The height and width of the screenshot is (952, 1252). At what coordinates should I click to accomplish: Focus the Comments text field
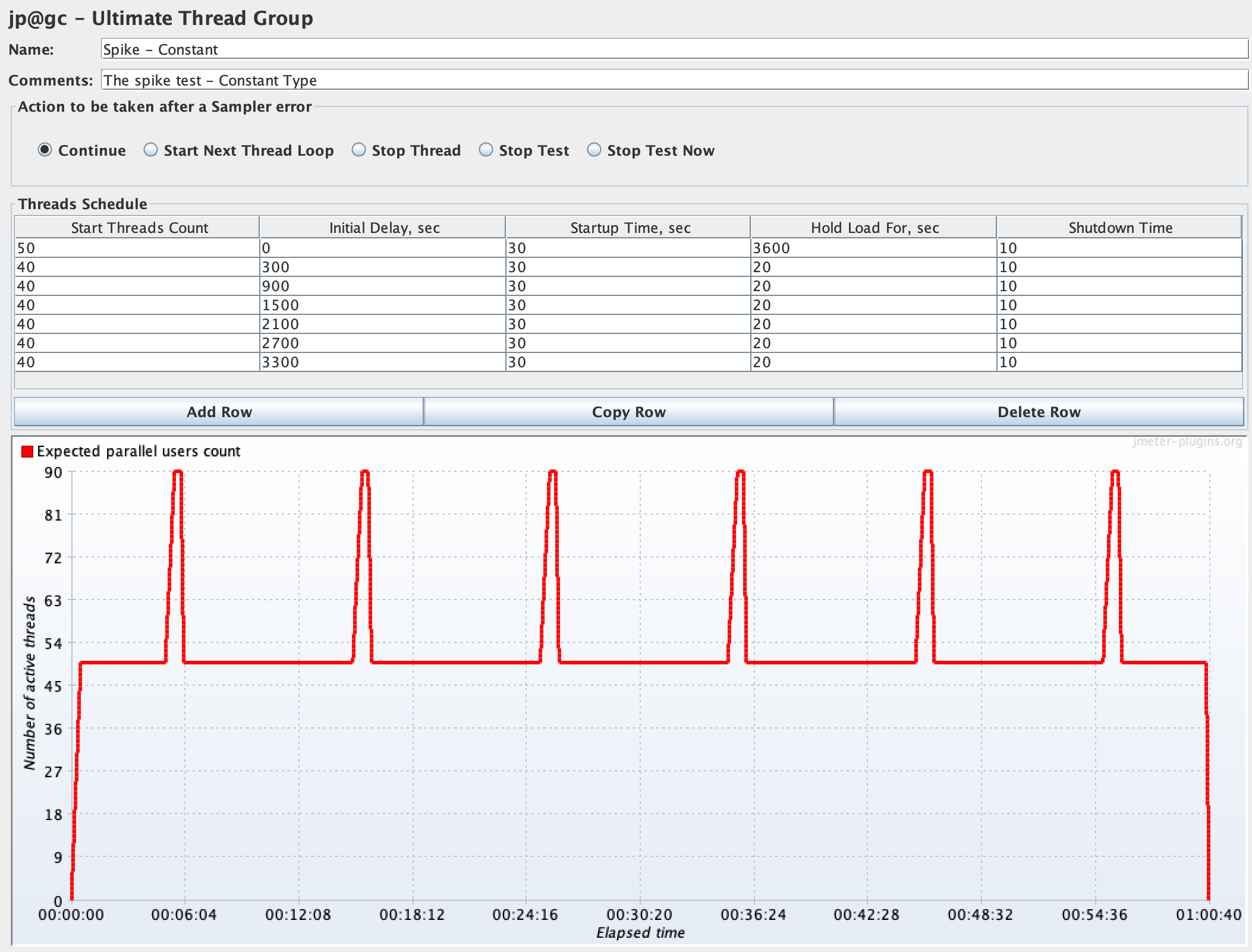[x=674, y=80]
